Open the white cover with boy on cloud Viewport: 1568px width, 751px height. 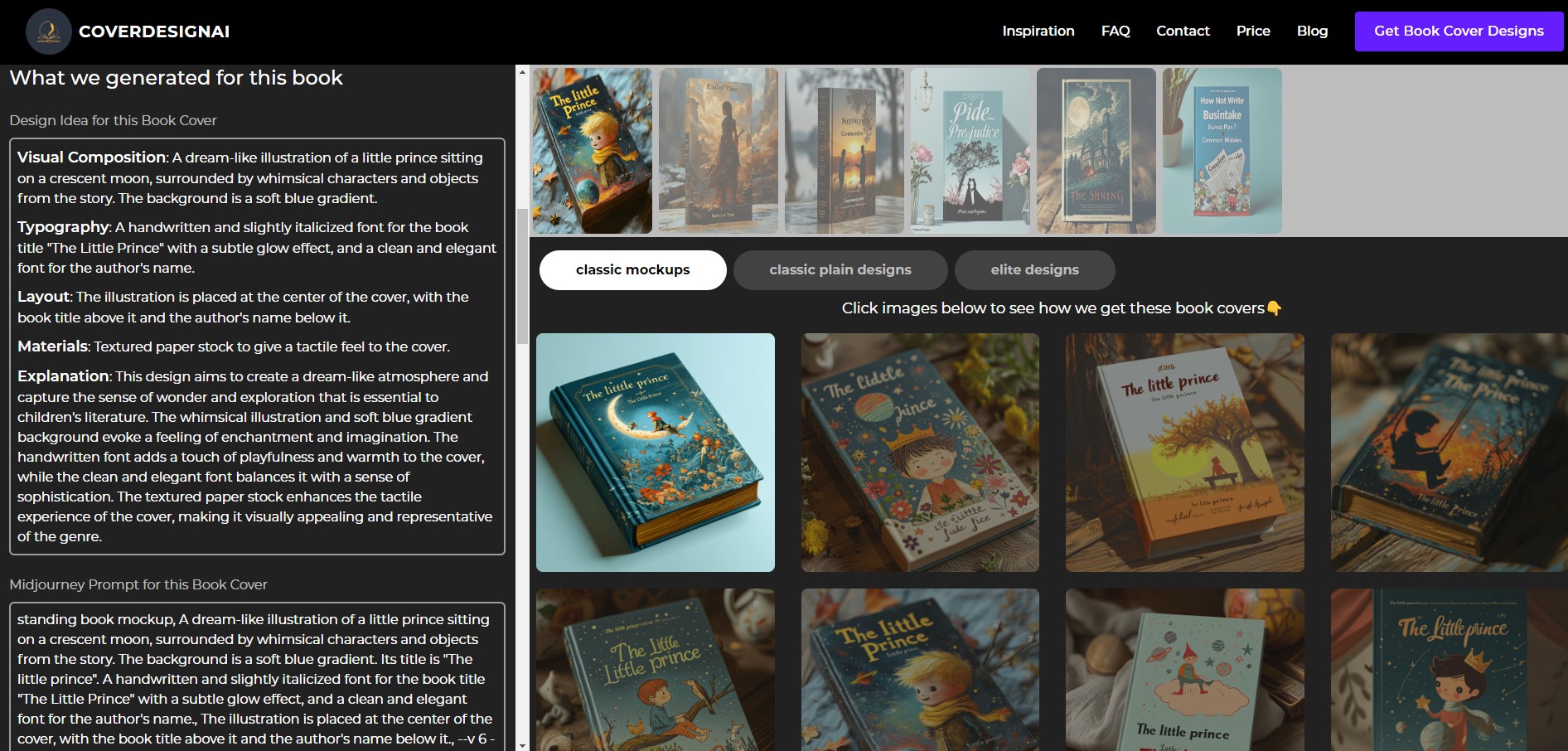point(1185,670)
